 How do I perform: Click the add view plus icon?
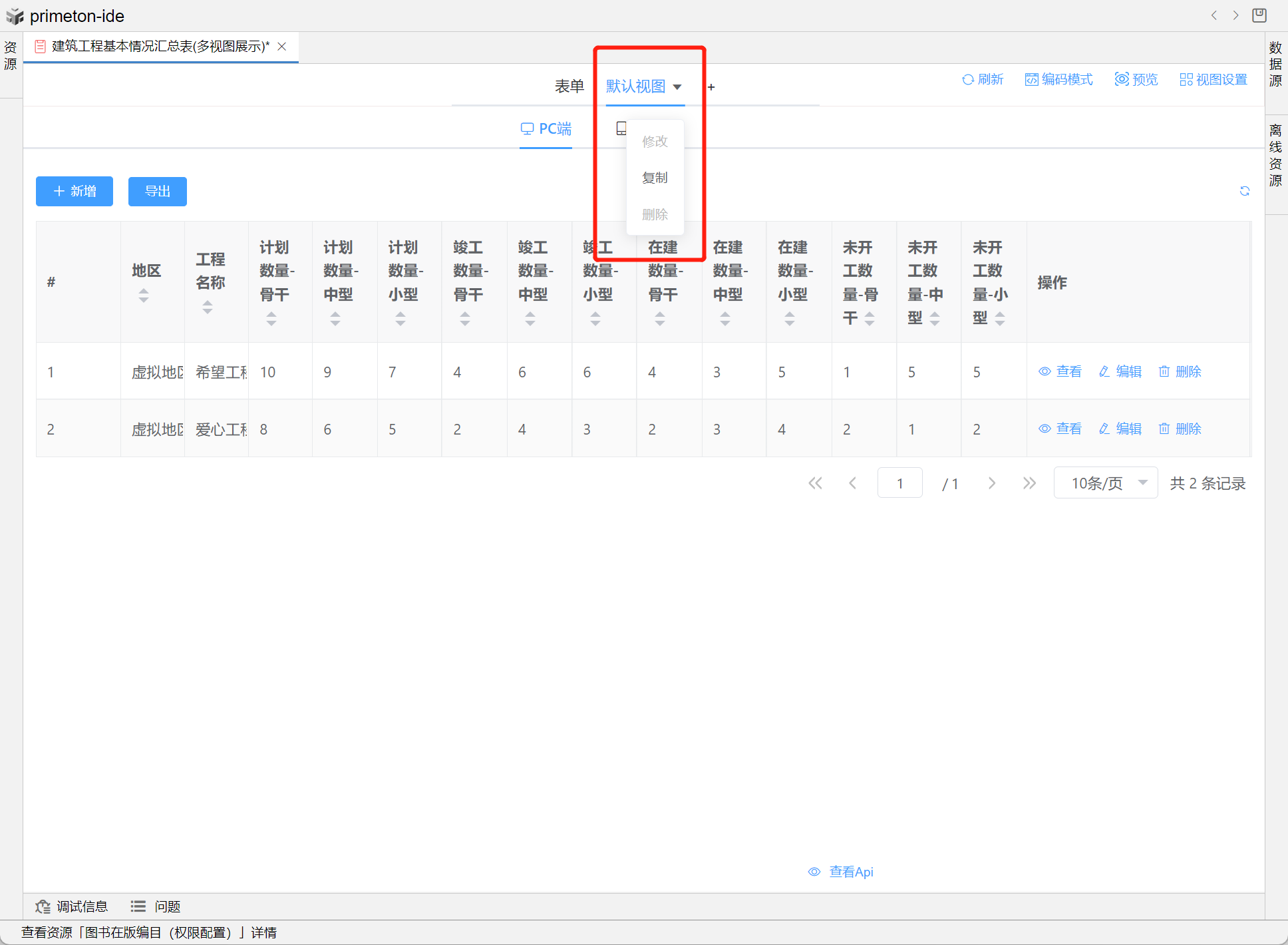[x=711, y=87]
